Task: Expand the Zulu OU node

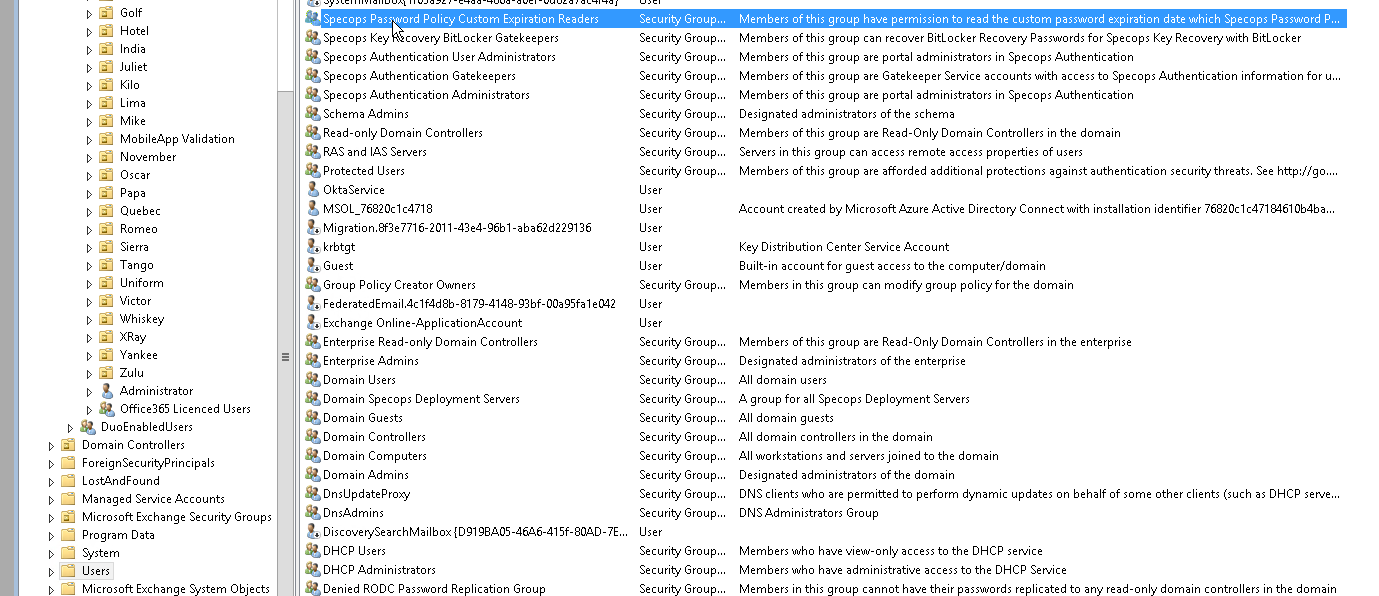Action: pyautogui.click(x=89, y=374)
